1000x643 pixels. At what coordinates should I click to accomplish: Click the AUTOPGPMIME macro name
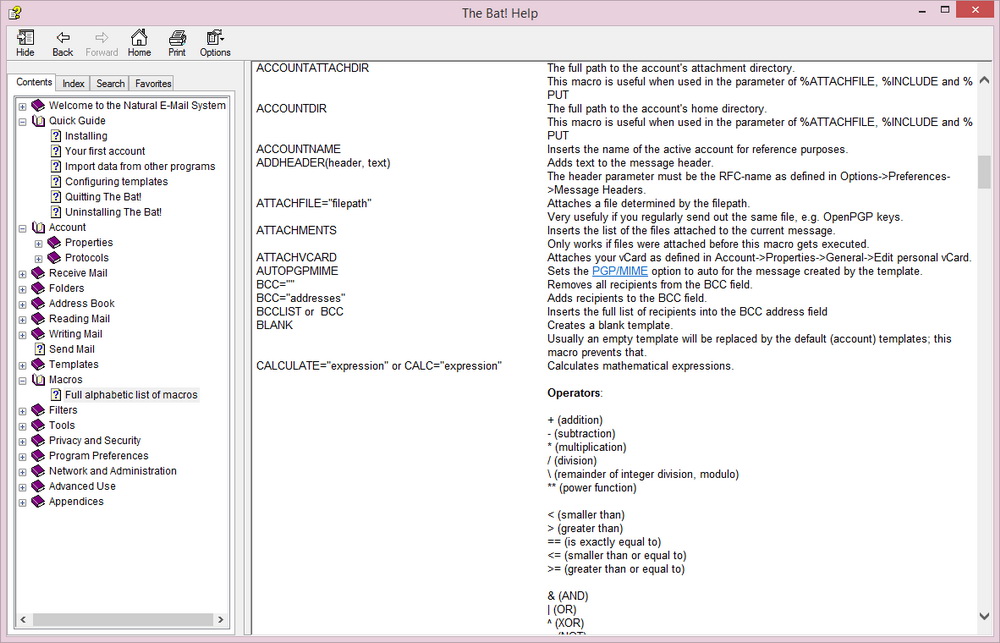(297, 271)
